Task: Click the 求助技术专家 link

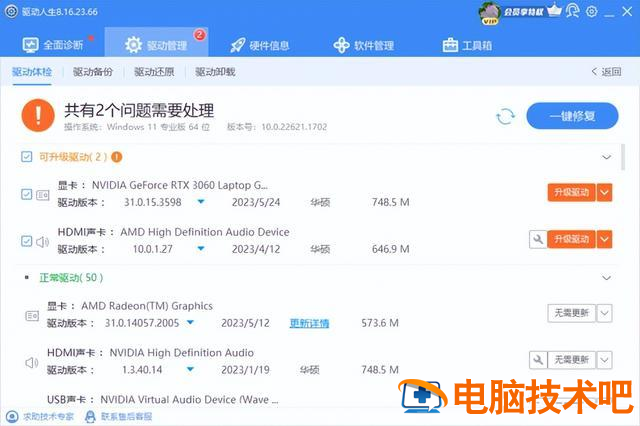Action: coord(40,417)
